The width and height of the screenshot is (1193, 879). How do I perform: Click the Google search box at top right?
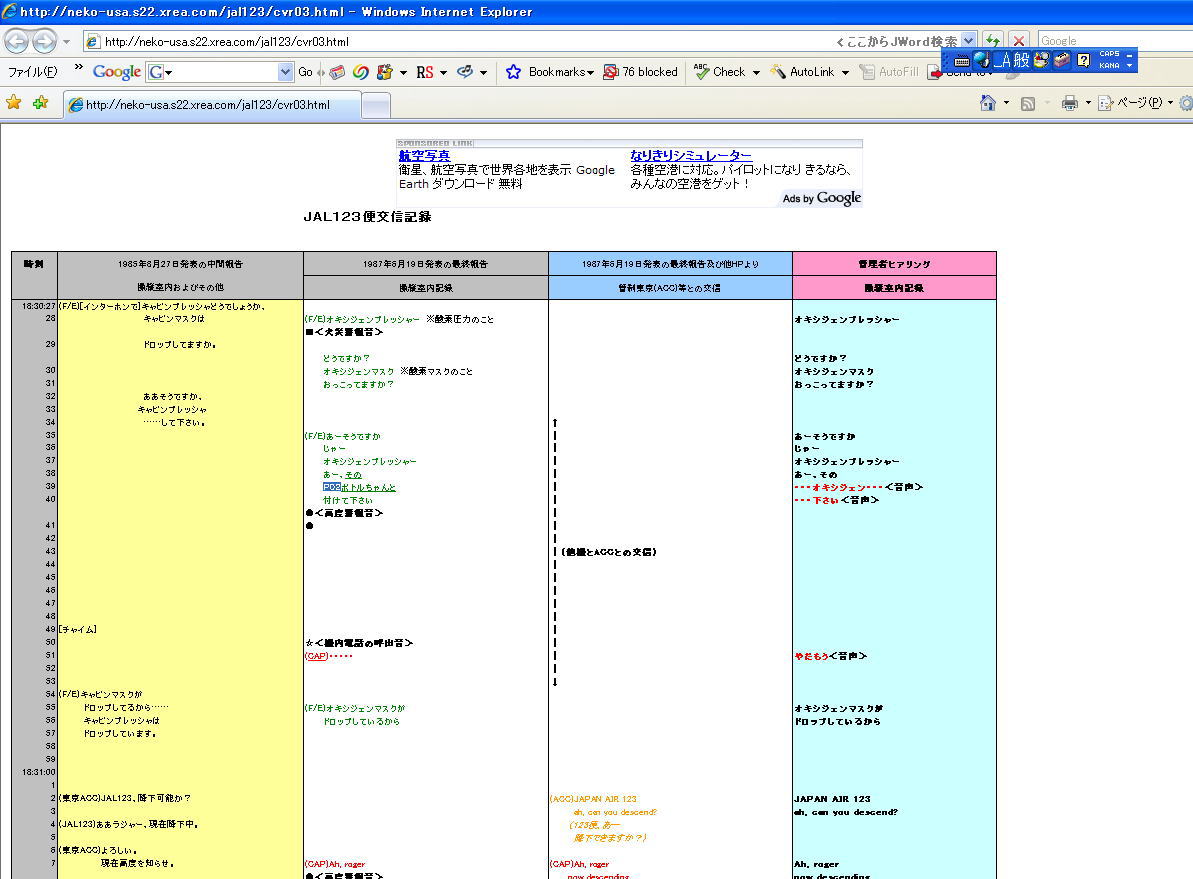(x=1115, y=40)
